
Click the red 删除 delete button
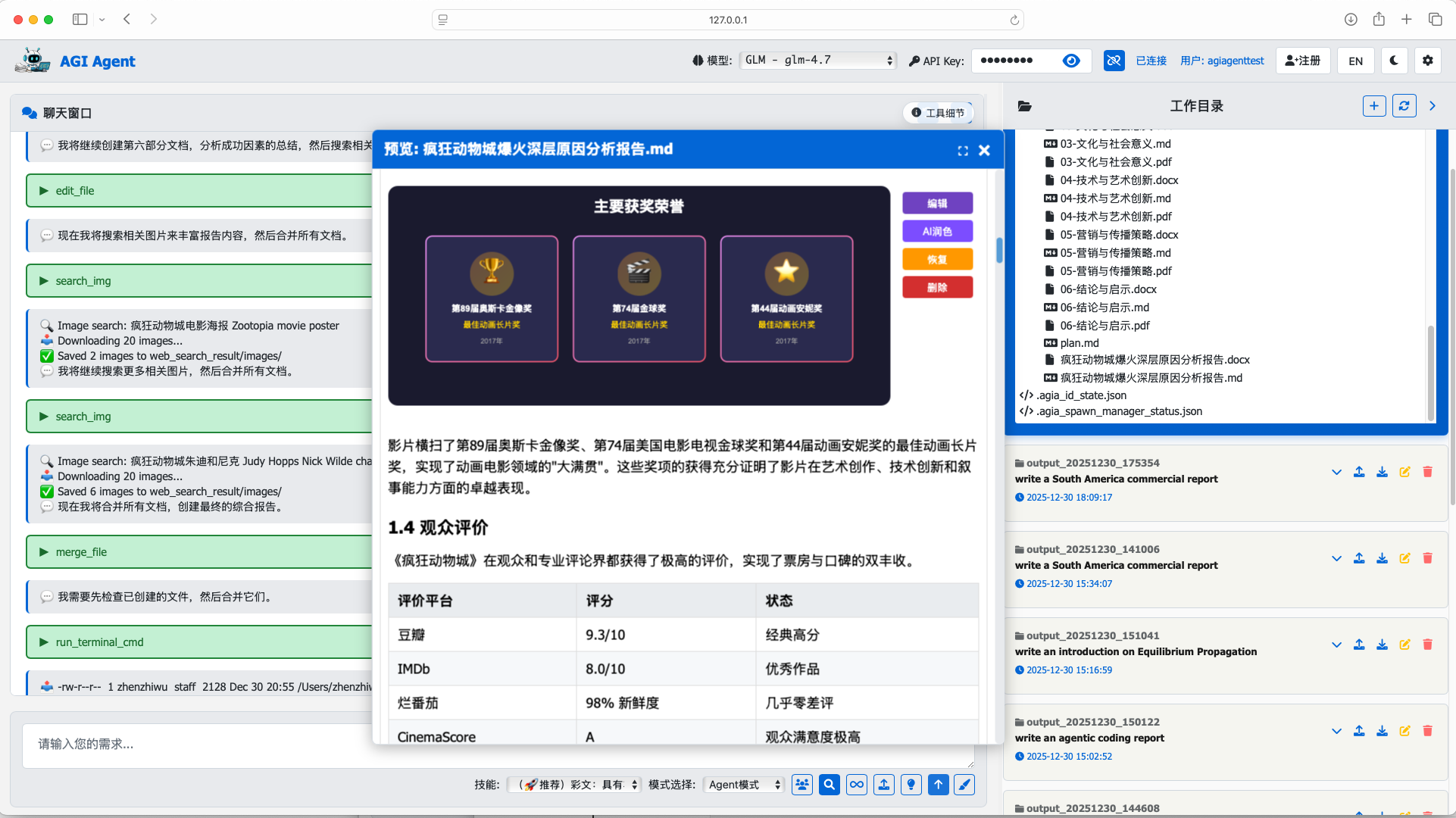point(937,287)
